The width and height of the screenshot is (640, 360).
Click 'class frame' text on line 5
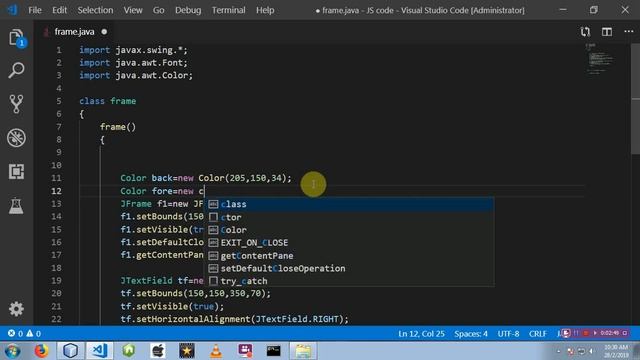pos(107,101)
